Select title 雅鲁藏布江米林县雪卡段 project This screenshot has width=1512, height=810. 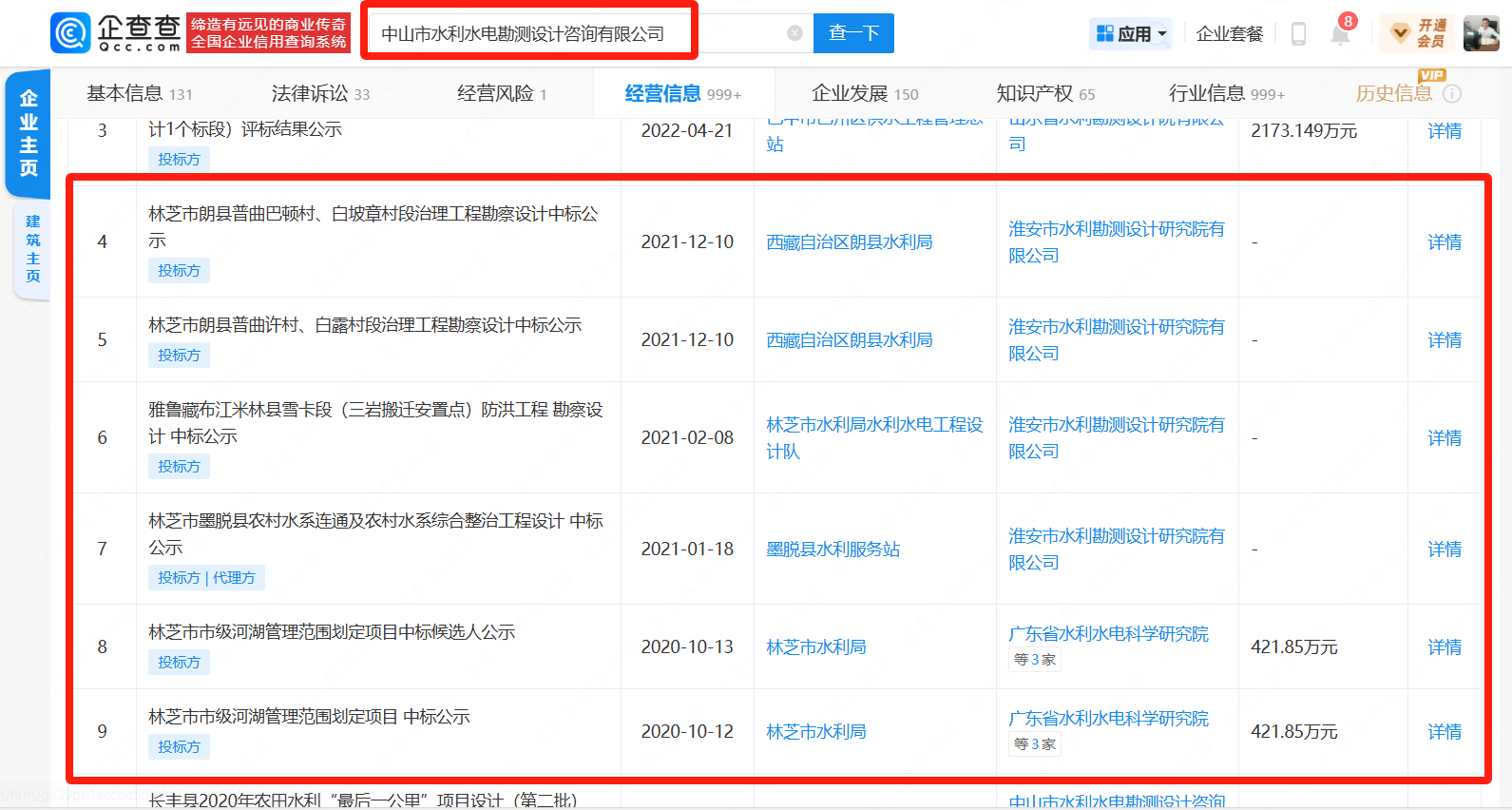point(375,422)
